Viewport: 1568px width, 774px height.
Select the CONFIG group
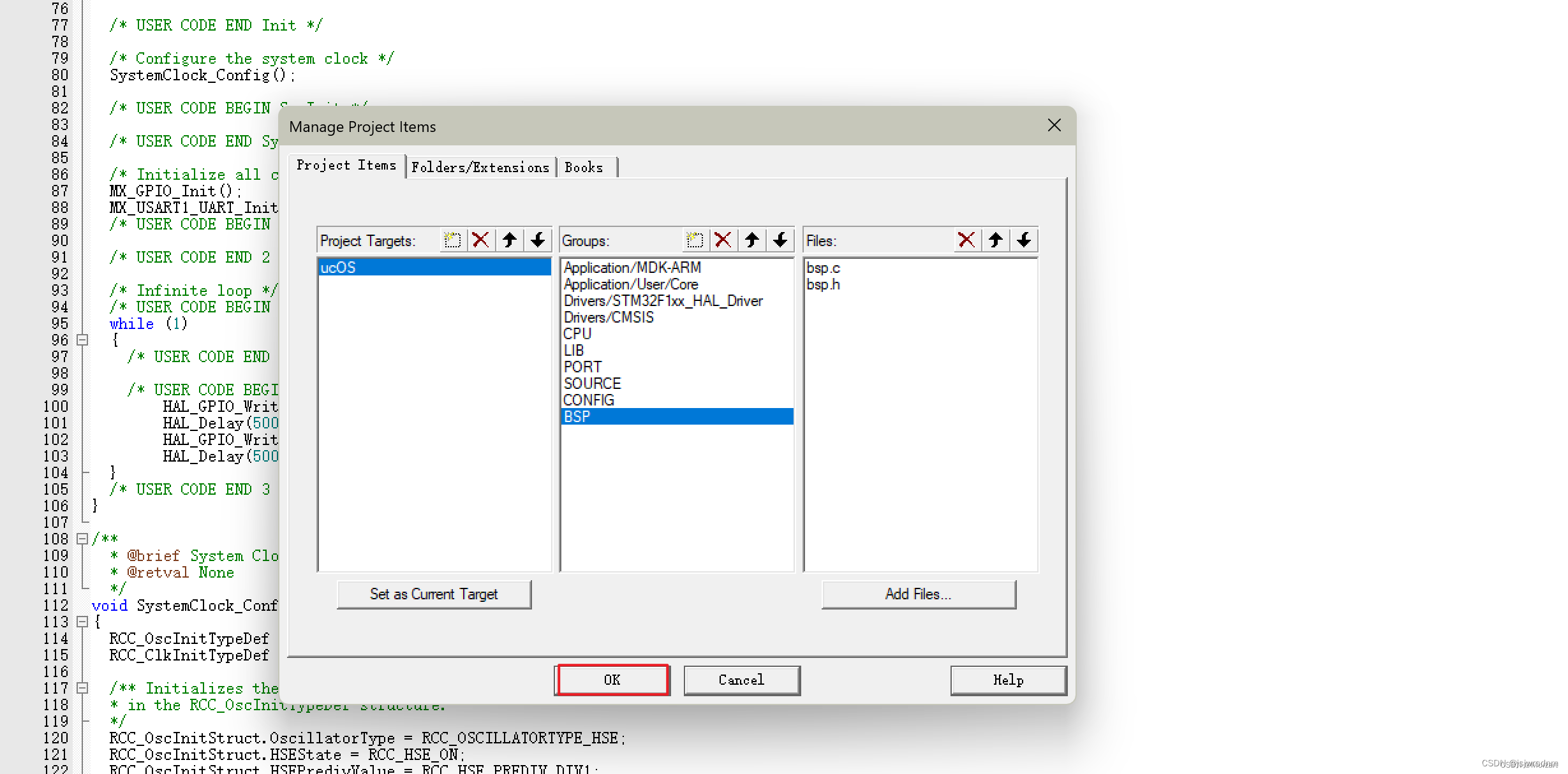click(x=588, y=400)
